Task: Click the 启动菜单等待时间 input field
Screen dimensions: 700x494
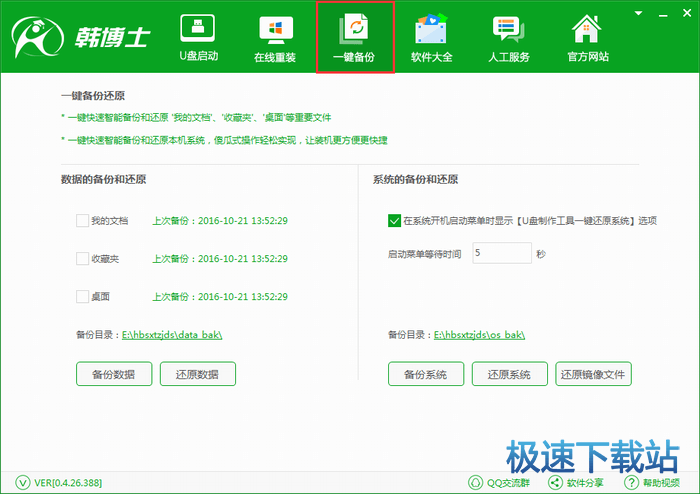Action: 501,254
